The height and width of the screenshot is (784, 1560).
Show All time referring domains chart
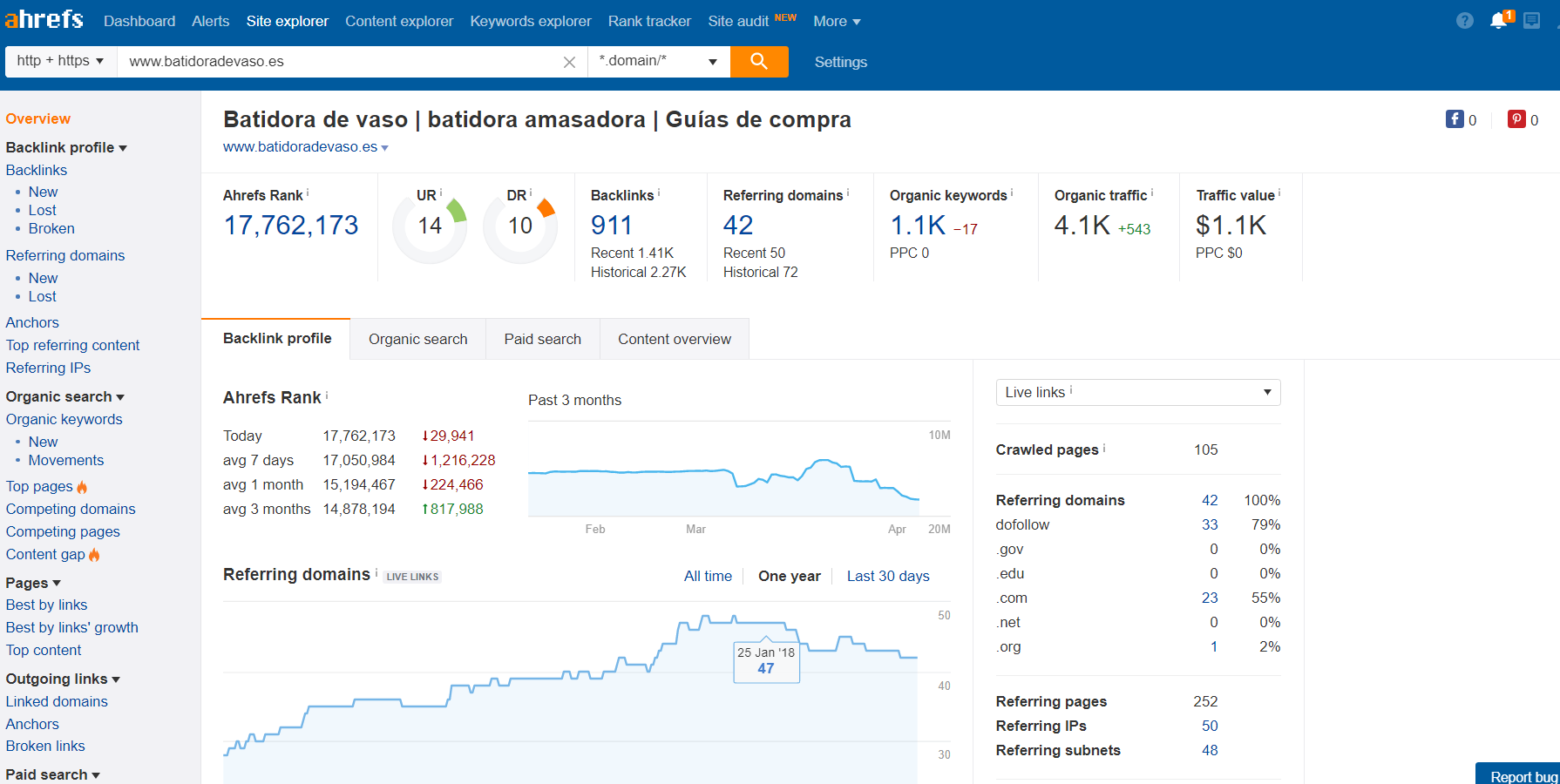click(708, 576)
